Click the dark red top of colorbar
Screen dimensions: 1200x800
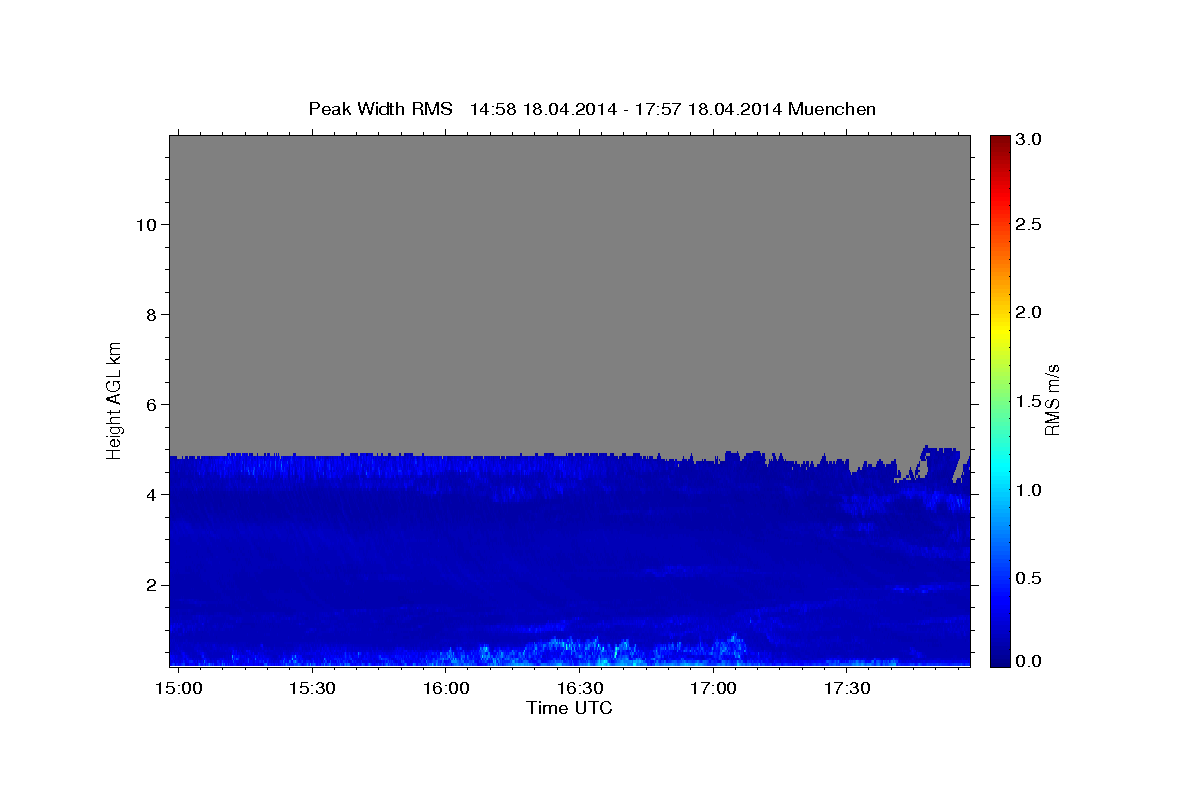pos(999,143)
